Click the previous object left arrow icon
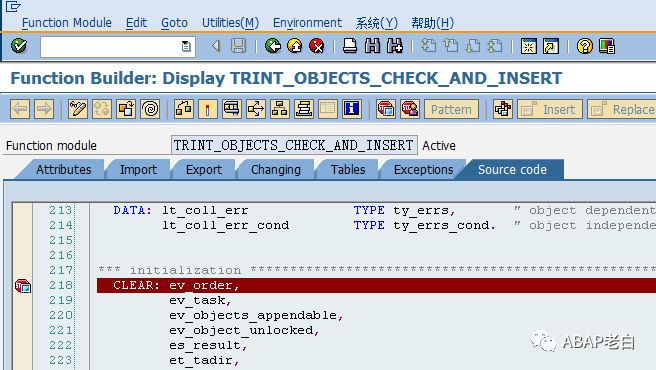Viewport: 656px width, 370px height. 20,109
